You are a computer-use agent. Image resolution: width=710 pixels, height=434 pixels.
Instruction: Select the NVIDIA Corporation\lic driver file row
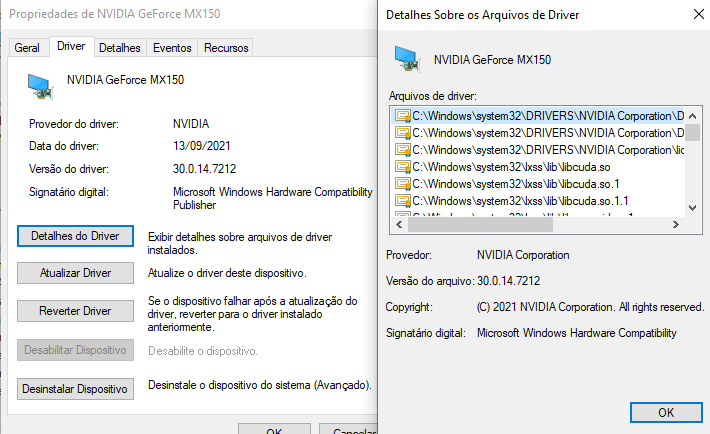coord(538,150)
